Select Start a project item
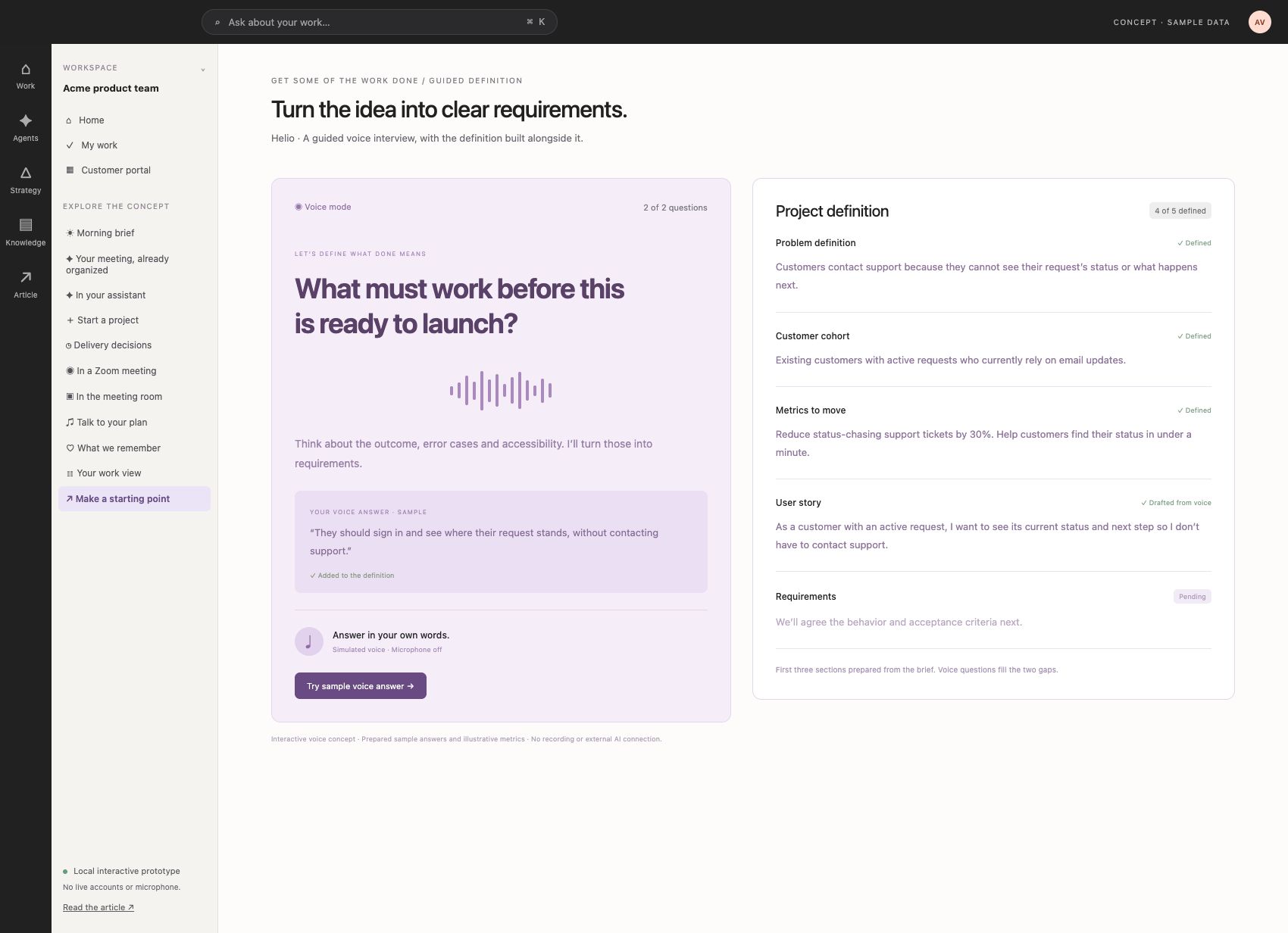1288x933 pixels. 134,320
